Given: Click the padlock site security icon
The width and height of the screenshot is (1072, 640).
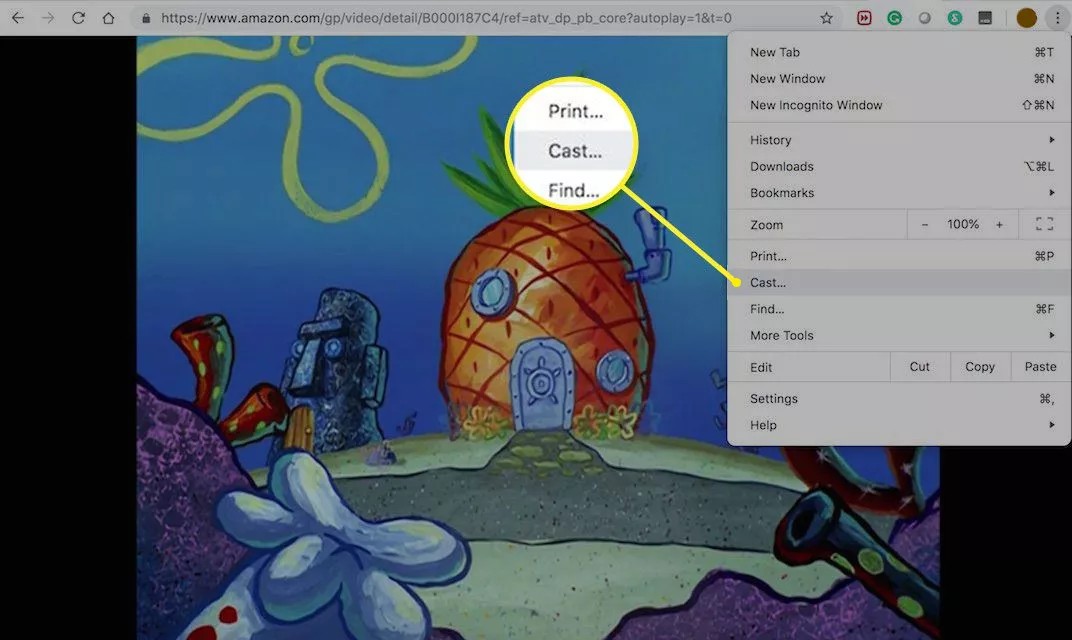Looking at the screenshot, I should coord(147,18).
